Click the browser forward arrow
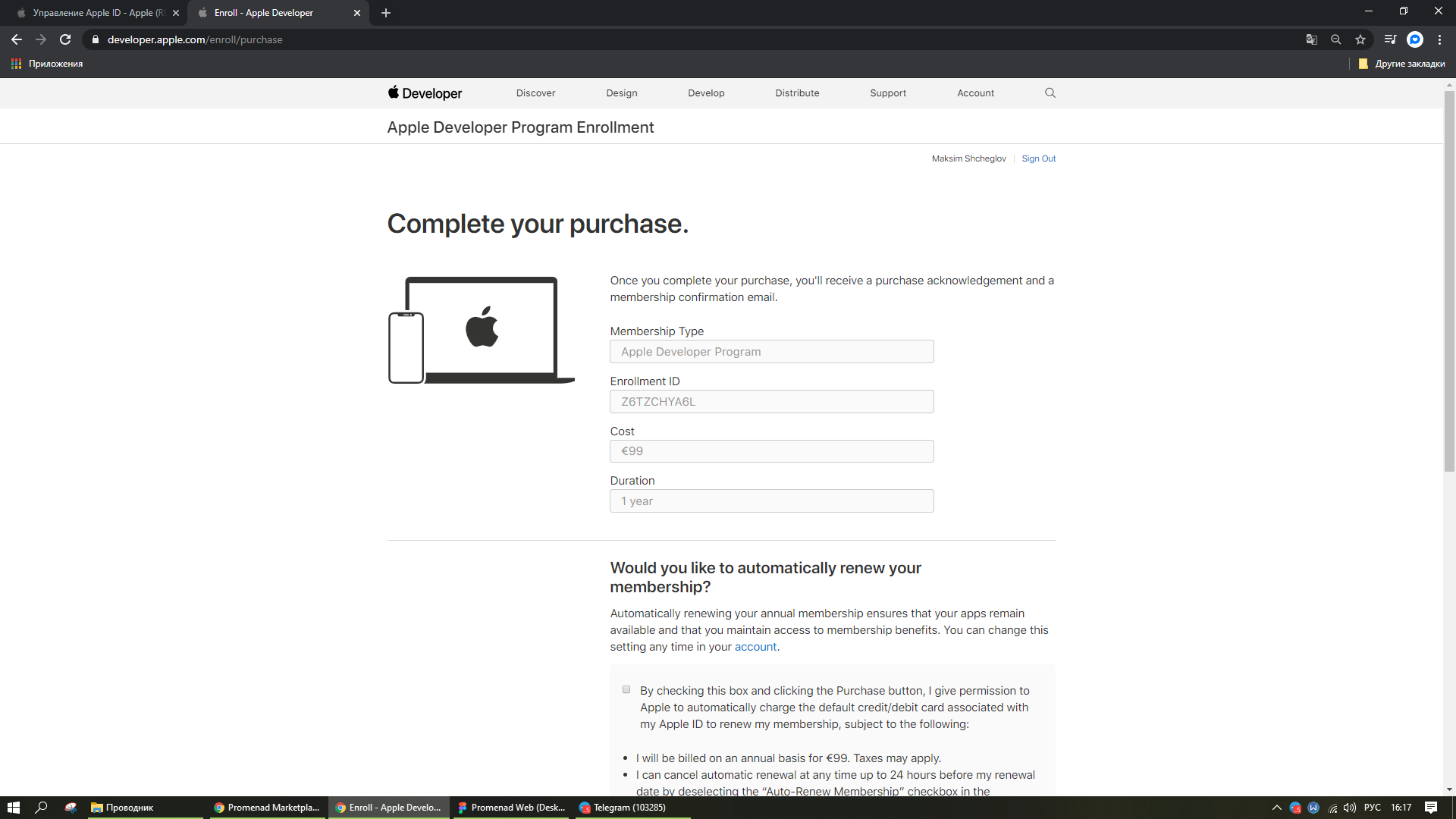This screenshot has height=819, width=1456. pos(41,39)
